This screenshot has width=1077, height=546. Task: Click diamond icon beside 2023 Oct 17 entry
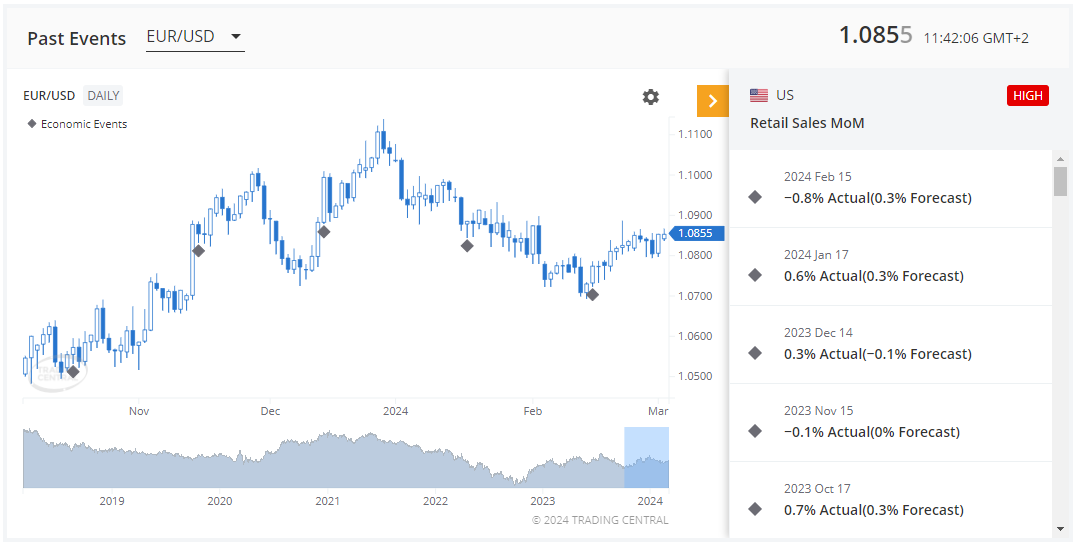[x=755, y=510]
